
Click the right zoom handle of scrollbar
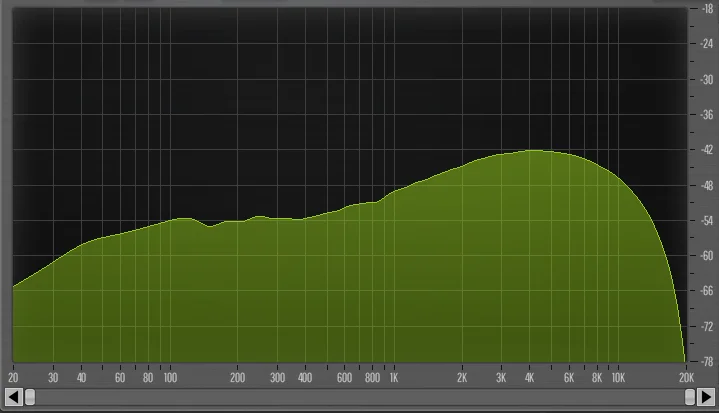(x=690, y=397)
